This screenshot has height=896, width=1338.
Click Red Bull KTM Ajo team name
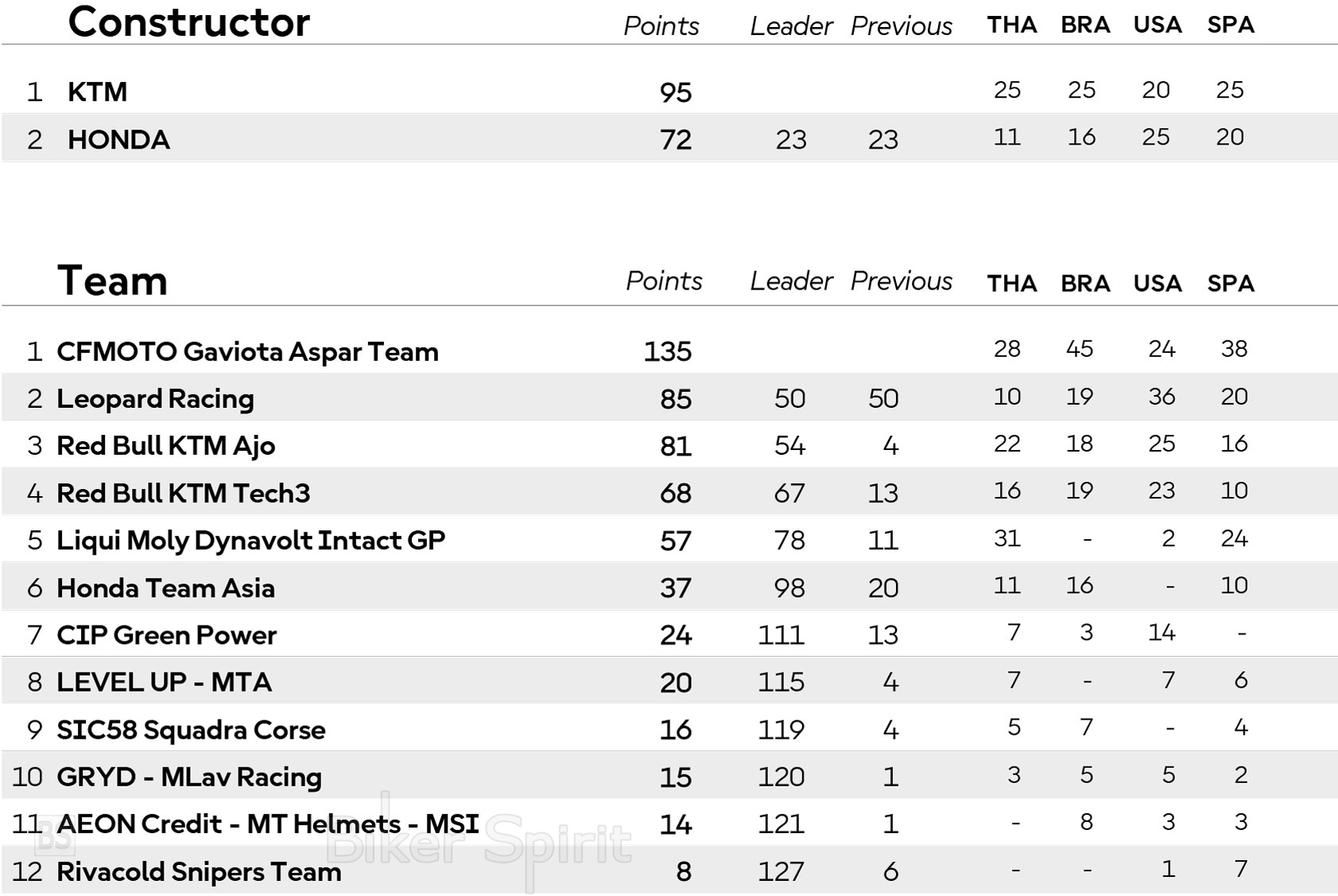(165, 445)
